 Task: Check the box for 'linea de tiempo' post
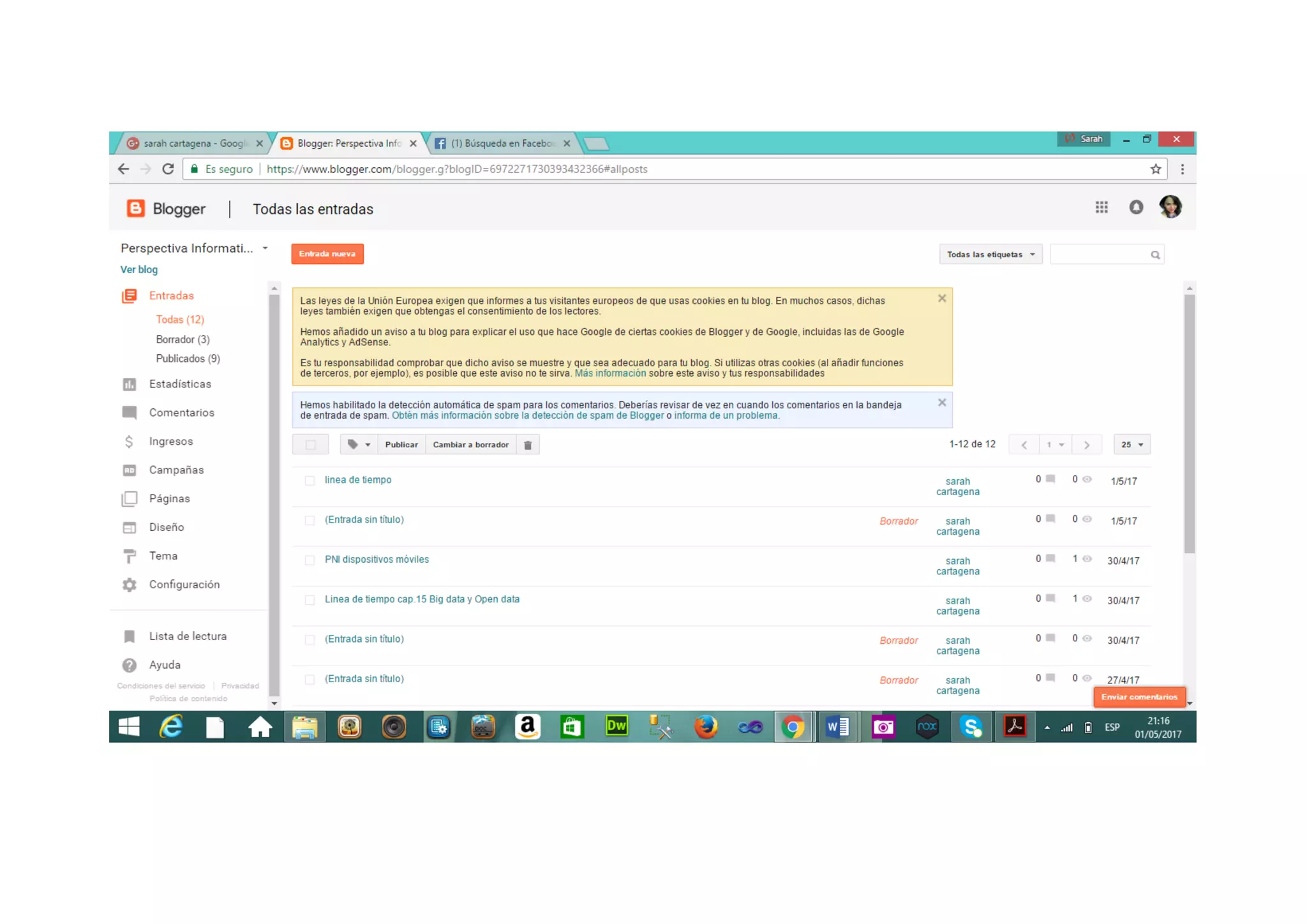(310, 481)
